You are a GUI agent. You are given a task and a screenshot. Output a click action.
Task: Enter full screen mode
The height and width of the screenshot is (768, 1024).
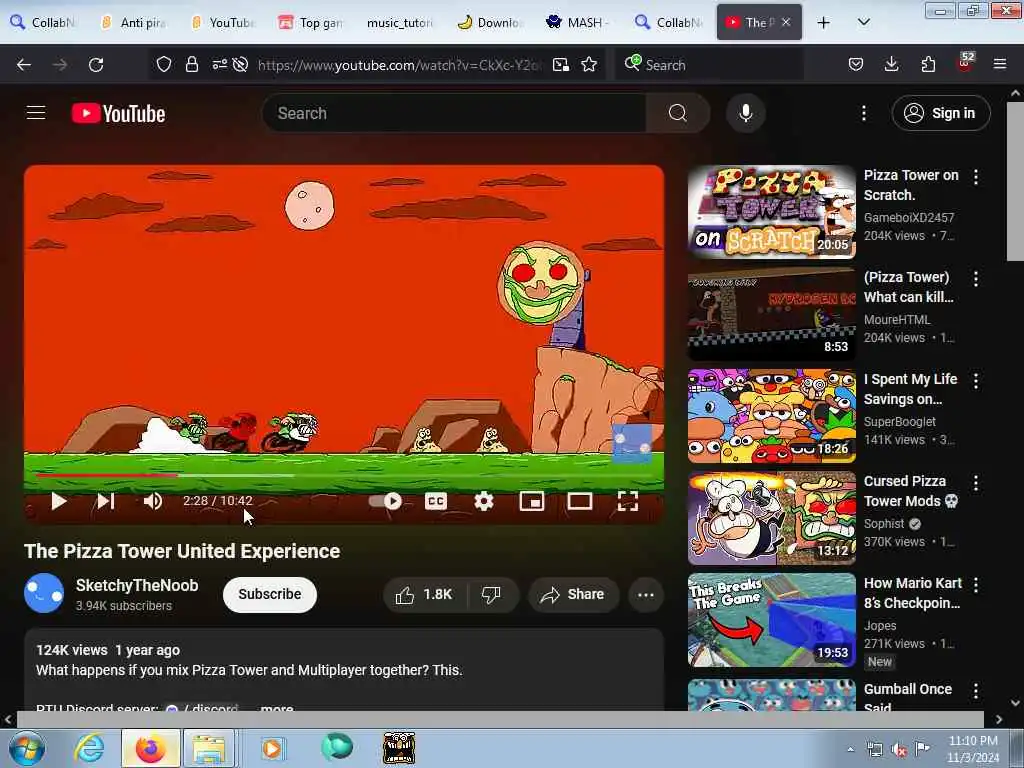628,501
